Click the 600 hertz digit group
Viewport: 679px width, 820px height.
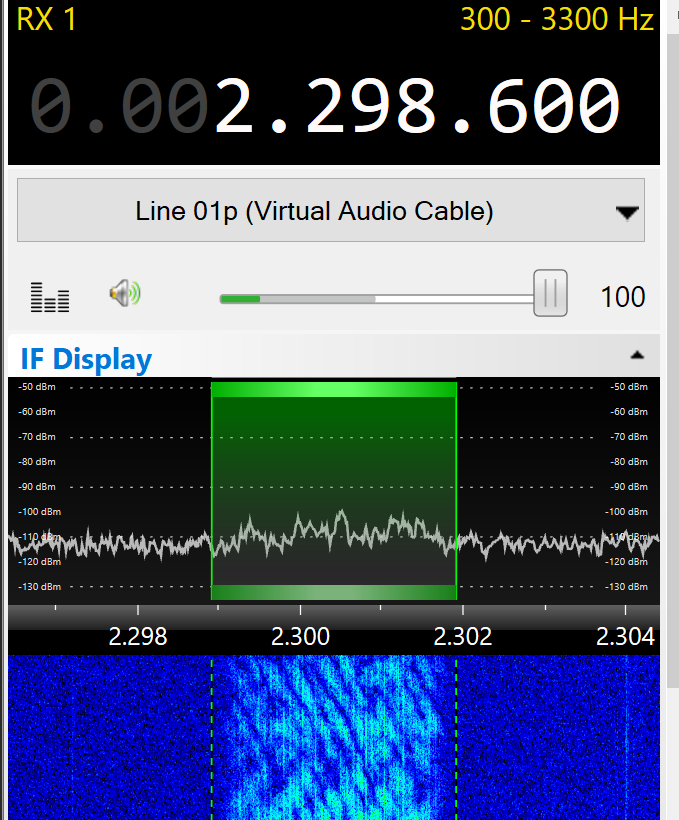click(554, 105)
